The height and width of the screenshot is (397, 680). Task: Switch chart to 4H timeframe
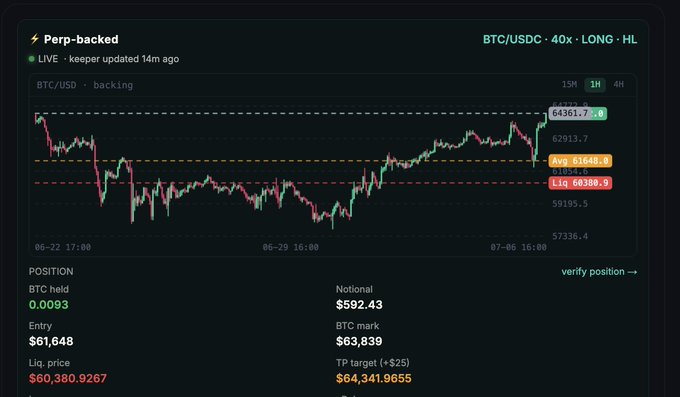point(618,85)
